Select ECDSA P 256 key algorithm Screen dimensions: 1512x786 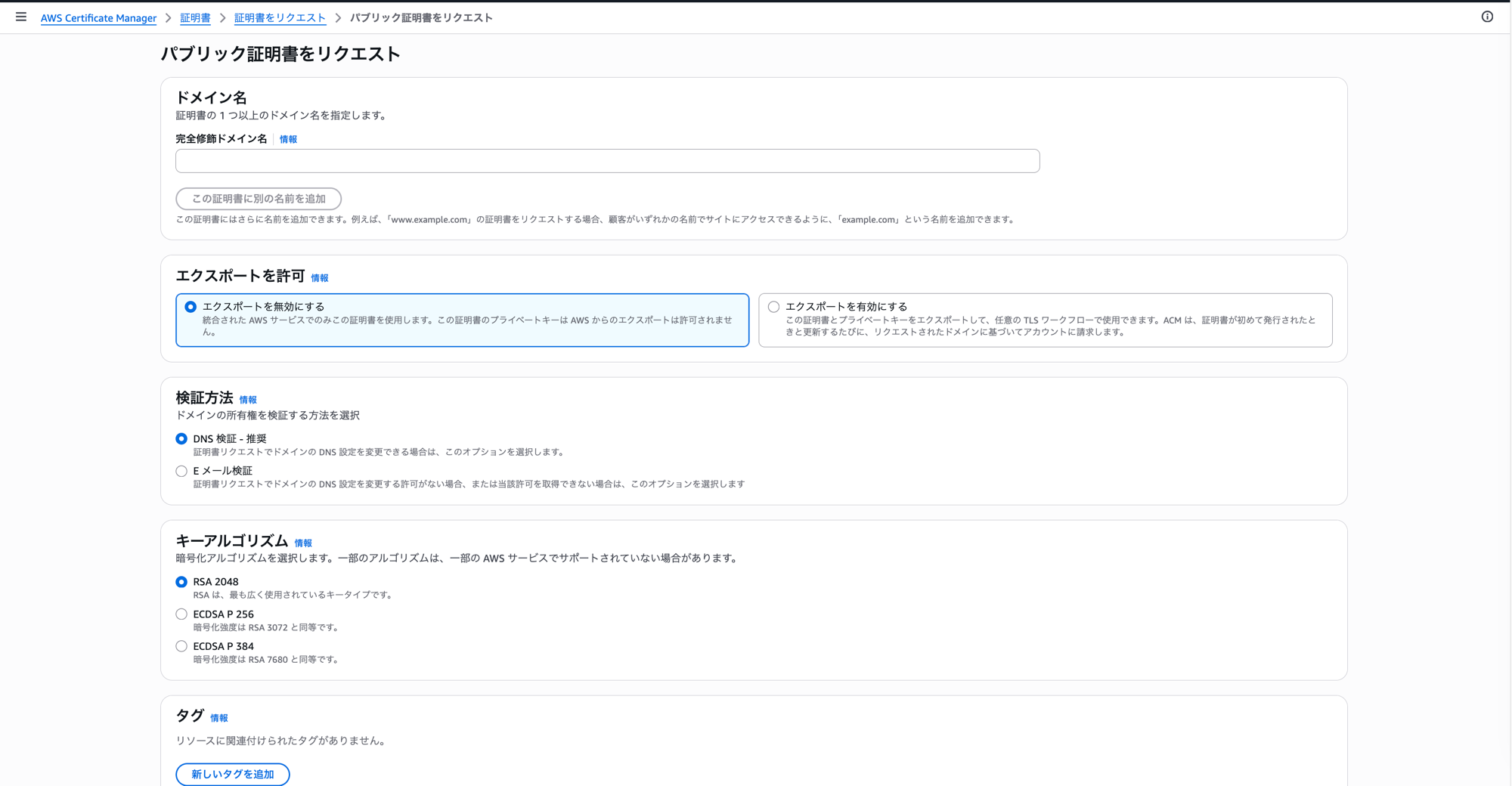click(181, 614)
